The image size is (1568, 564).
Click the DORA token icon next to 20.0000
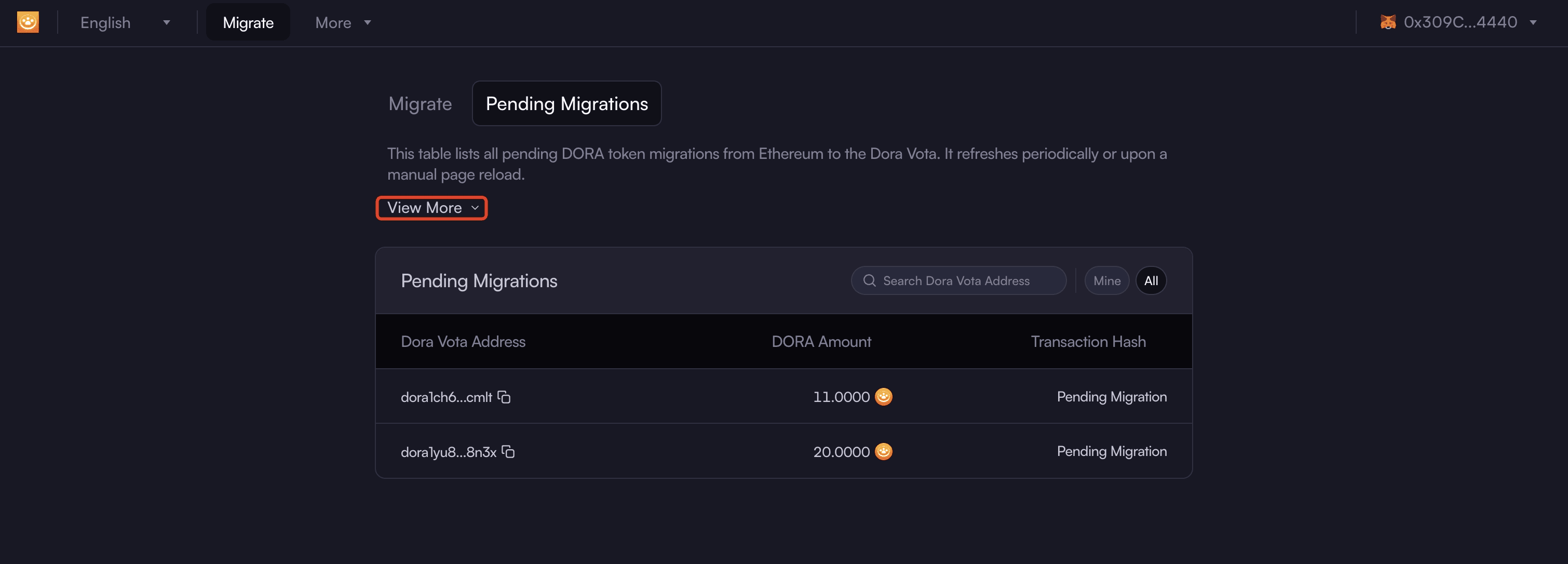pos(883,451)
